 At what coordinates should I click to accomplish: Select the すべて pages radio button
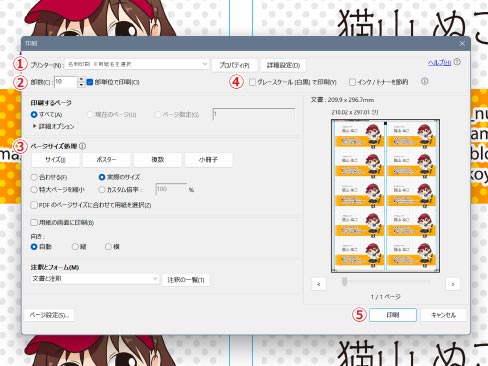(x=34, y=115)
